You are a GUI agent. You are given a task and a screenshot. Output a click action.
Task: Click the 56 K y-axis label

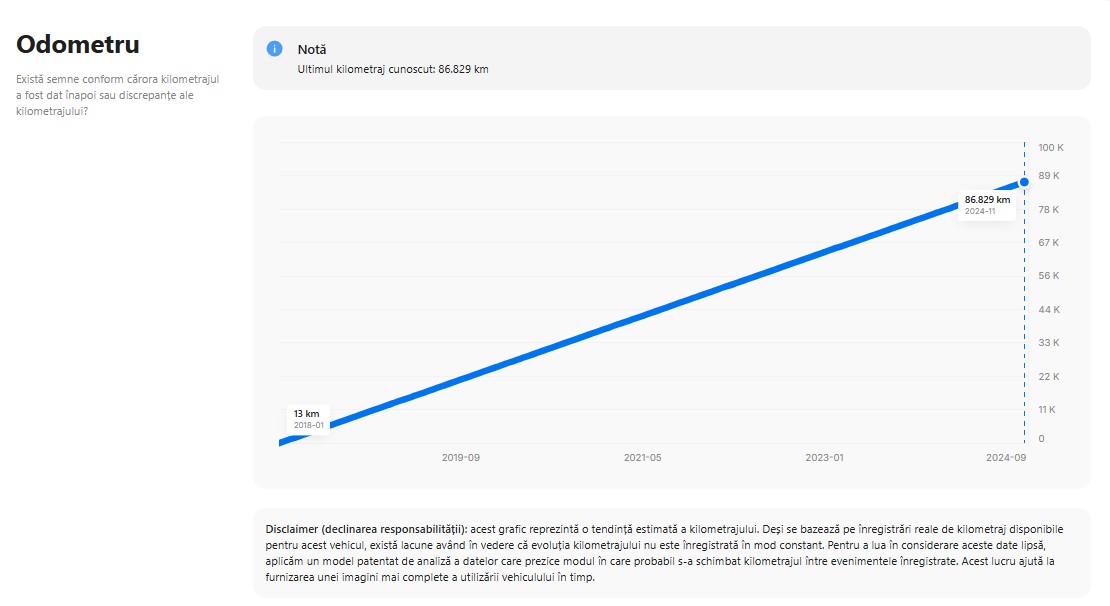[1048, 275]
